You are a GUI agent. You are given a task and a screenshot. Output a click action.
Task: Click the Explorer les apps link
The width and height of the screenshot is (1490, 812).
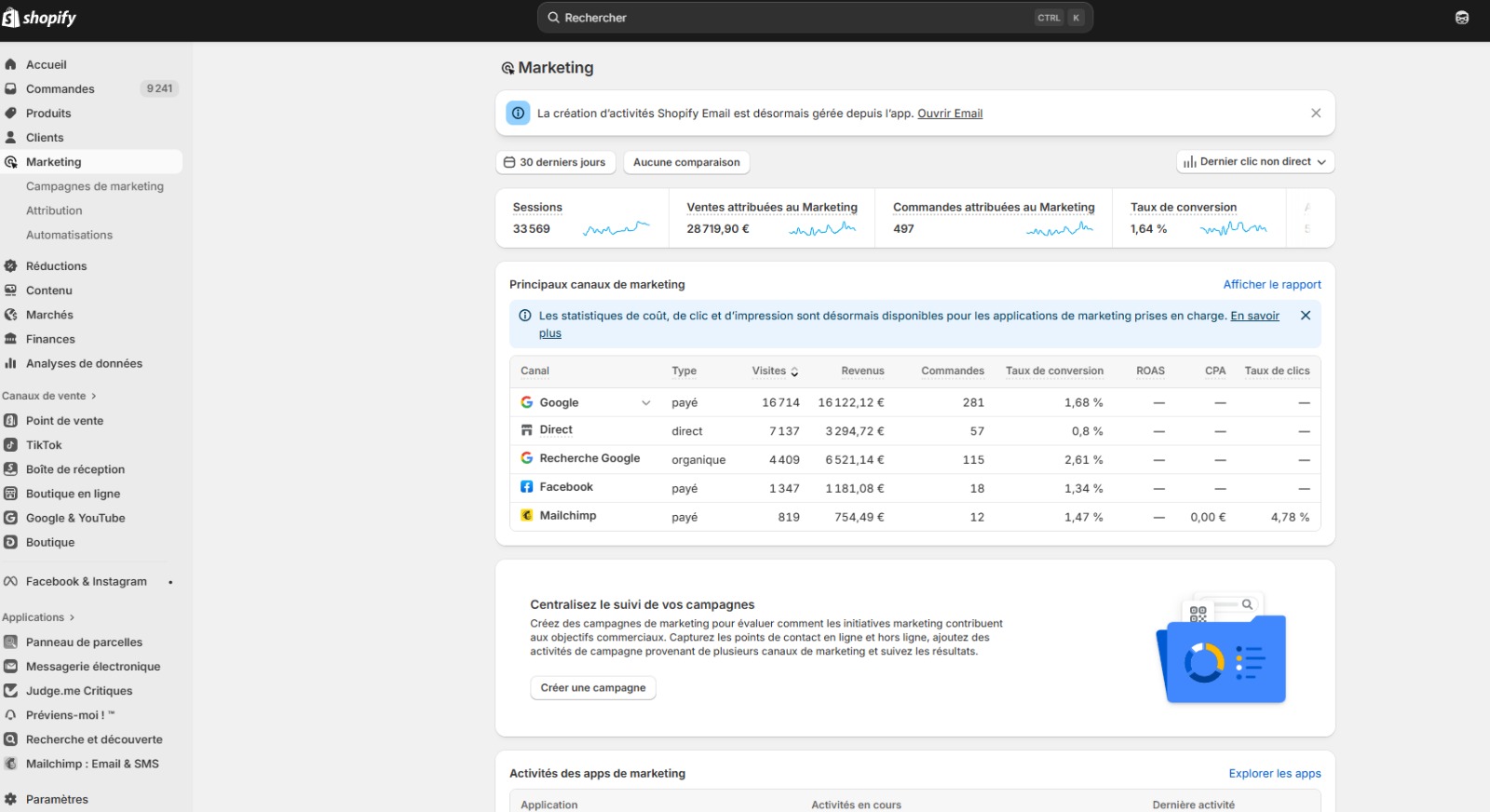tap(1275, 774)
